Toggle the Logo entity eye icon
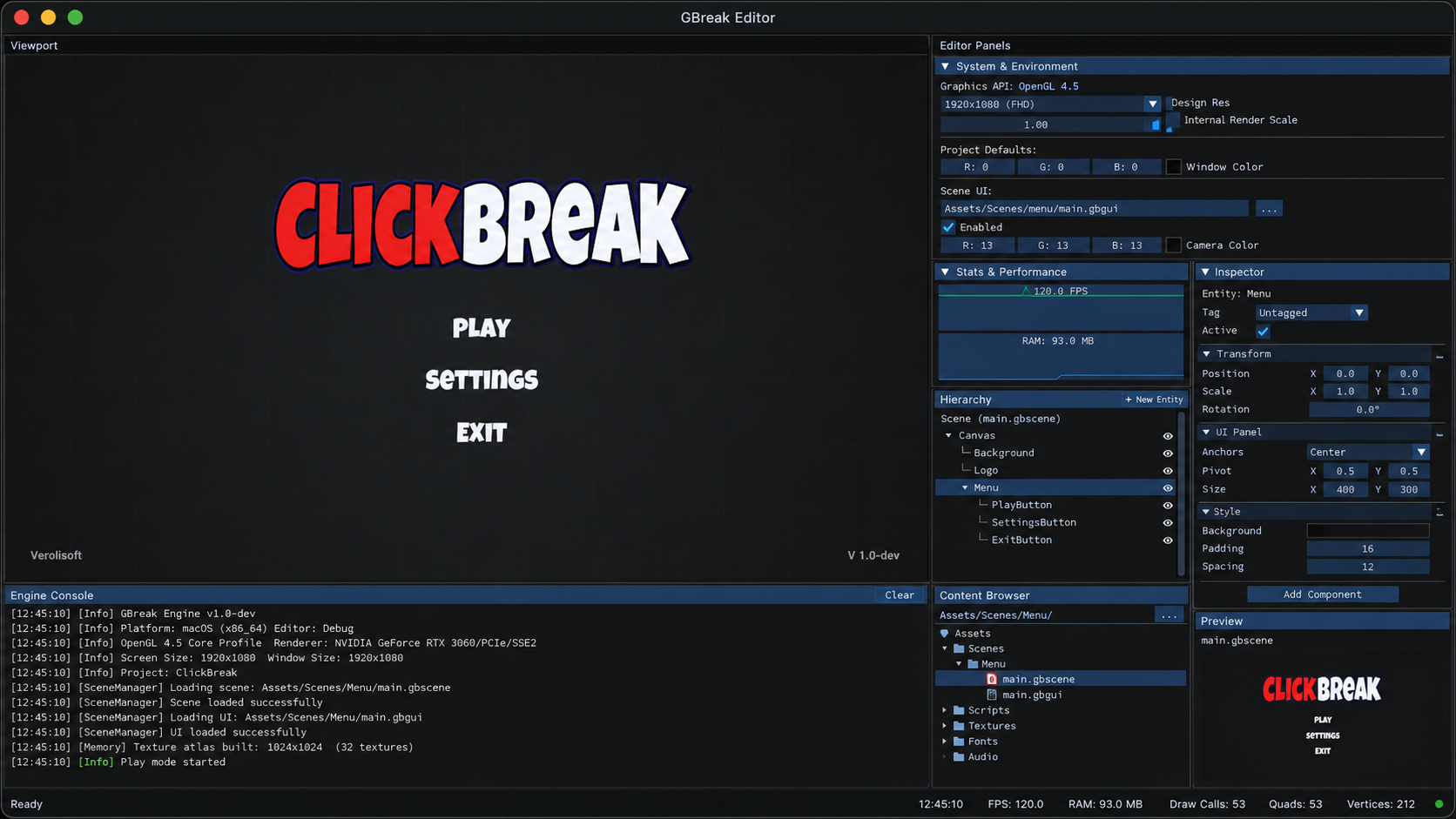 tap(1168, 471)
